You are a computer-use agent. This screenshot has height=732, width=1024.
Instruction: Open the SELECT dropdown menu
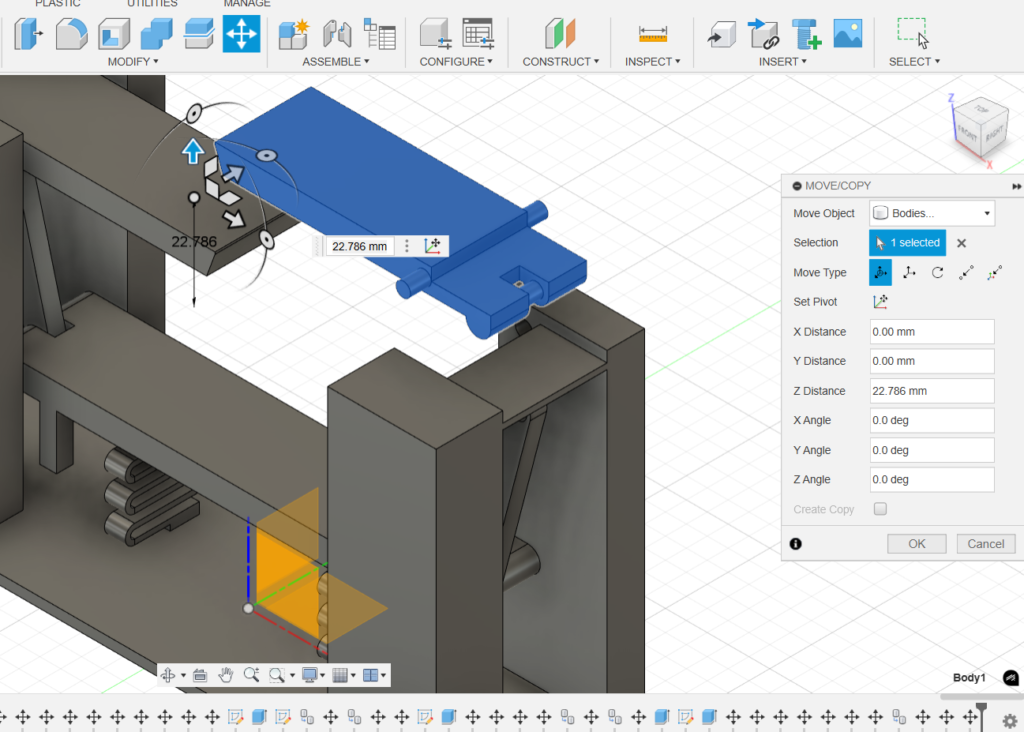[x=914, y=61]
